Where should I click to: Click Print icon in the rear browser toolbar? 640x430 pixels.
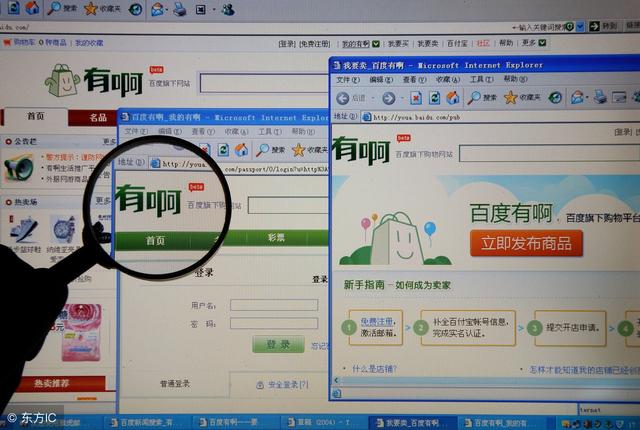[x=180, y=9]
